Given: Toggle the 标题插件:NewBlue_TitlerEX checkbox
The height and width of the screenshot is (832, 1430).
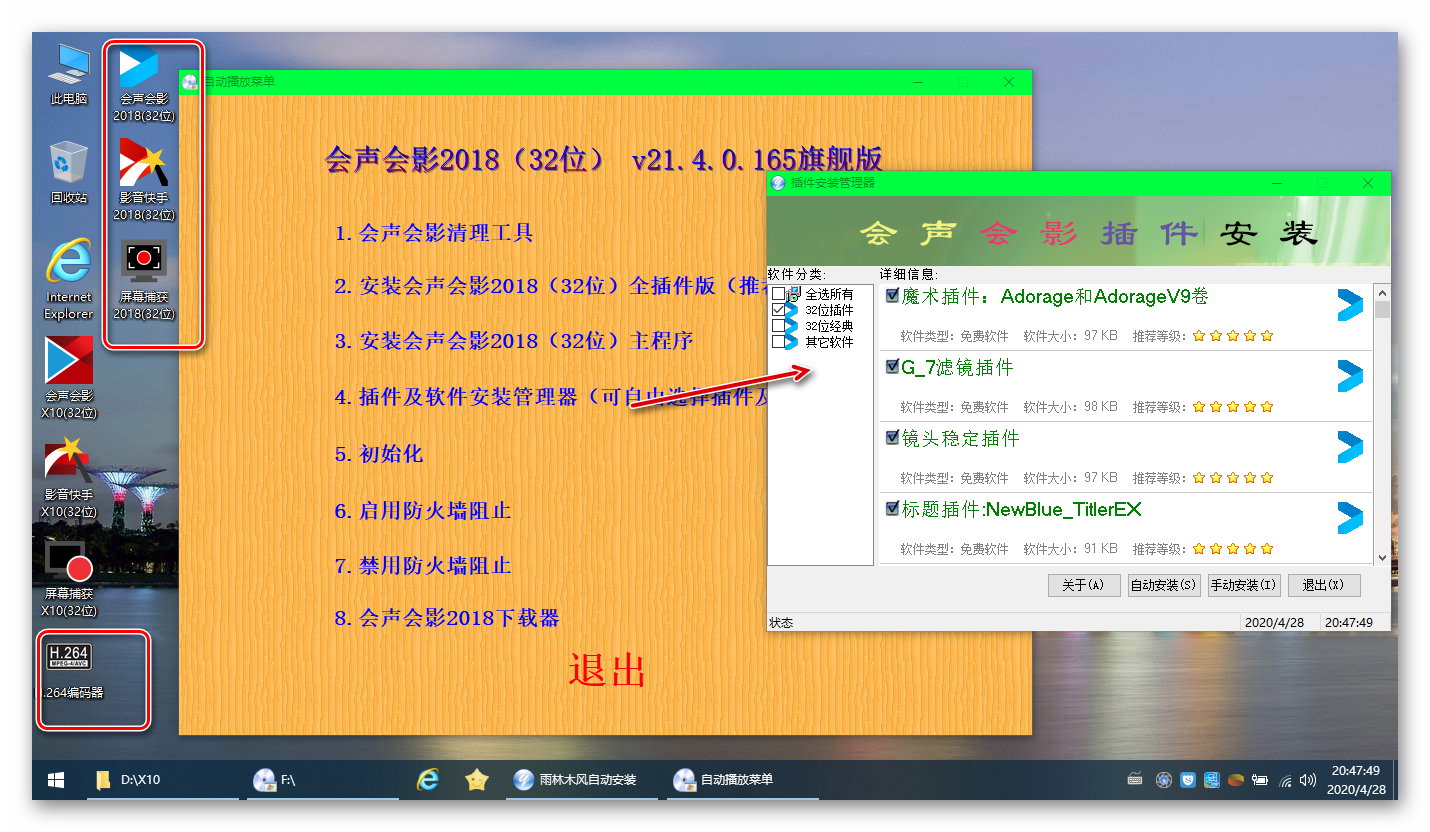Looking at the screenshot, I should pos(892,509).
